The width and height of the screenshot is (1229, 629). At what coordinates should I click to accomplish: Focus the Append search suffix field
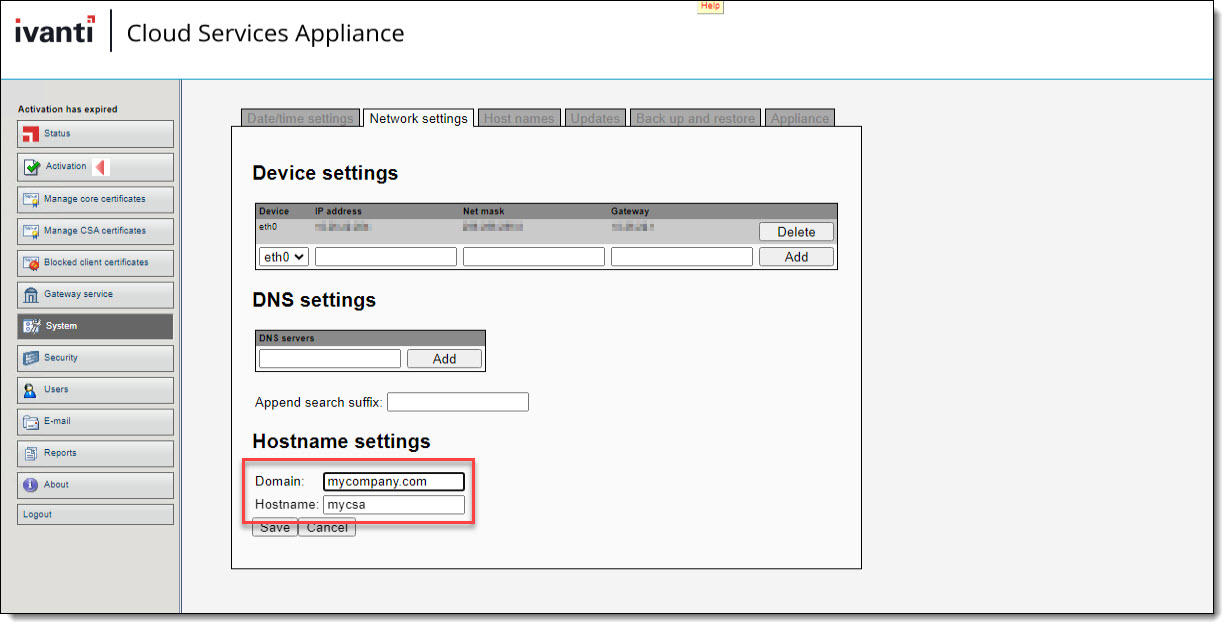pos(457,403)
